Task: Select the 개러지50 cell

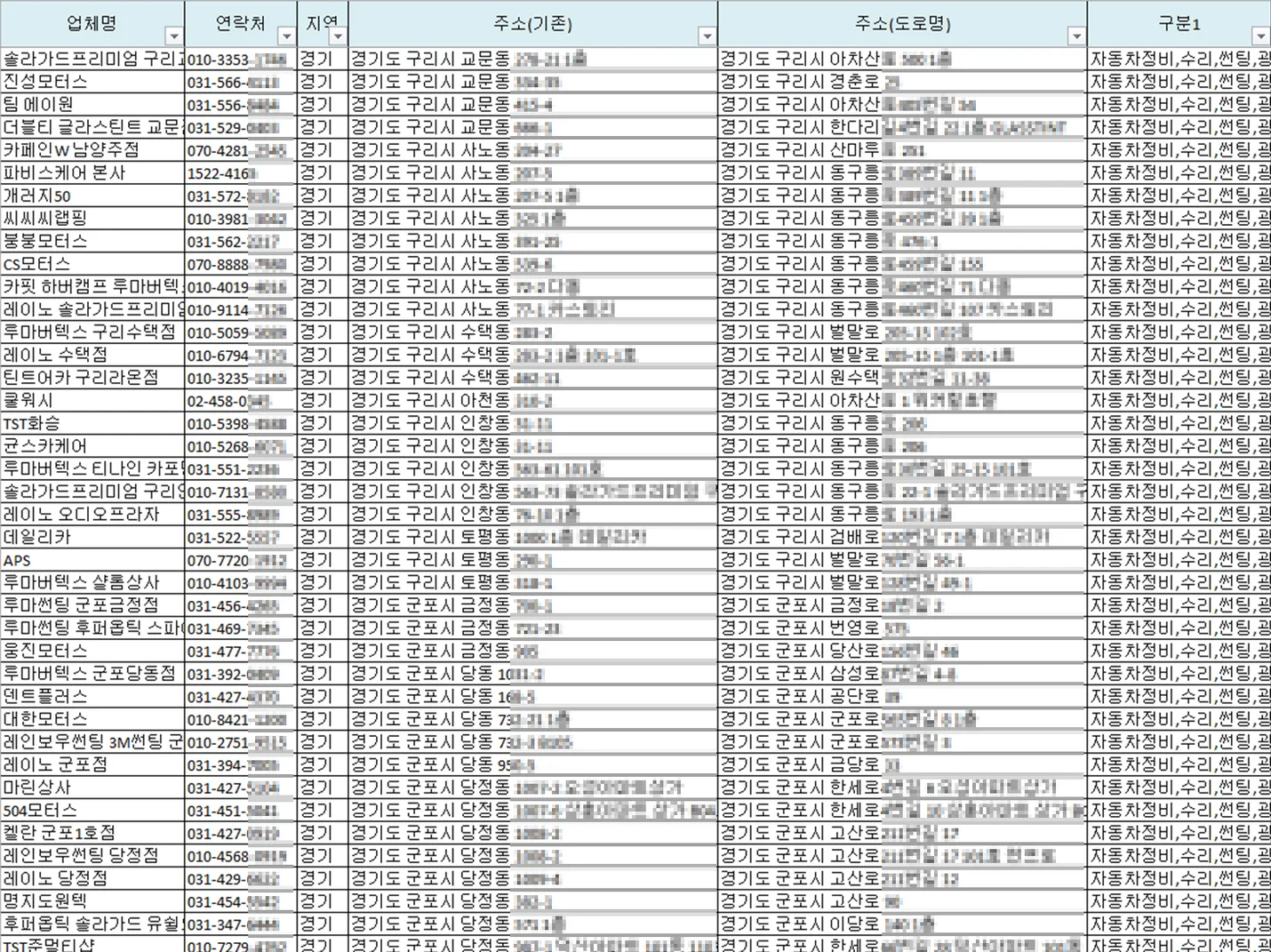Action: (92, 196)
